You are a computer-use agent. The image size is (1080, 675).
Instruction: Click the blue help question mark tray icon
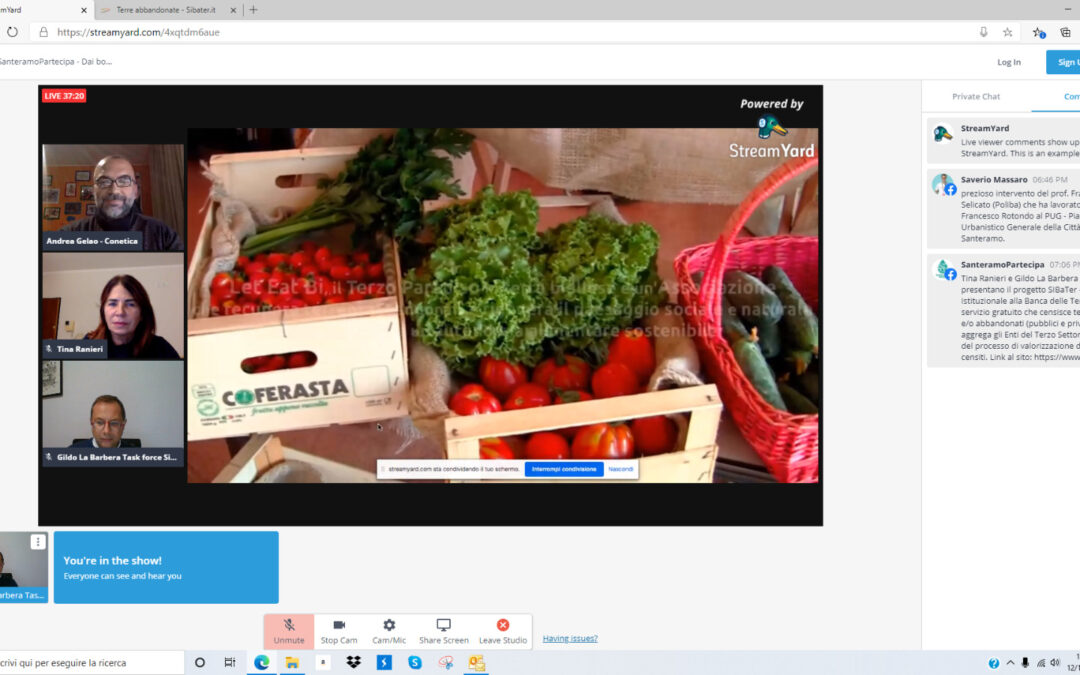994,663
